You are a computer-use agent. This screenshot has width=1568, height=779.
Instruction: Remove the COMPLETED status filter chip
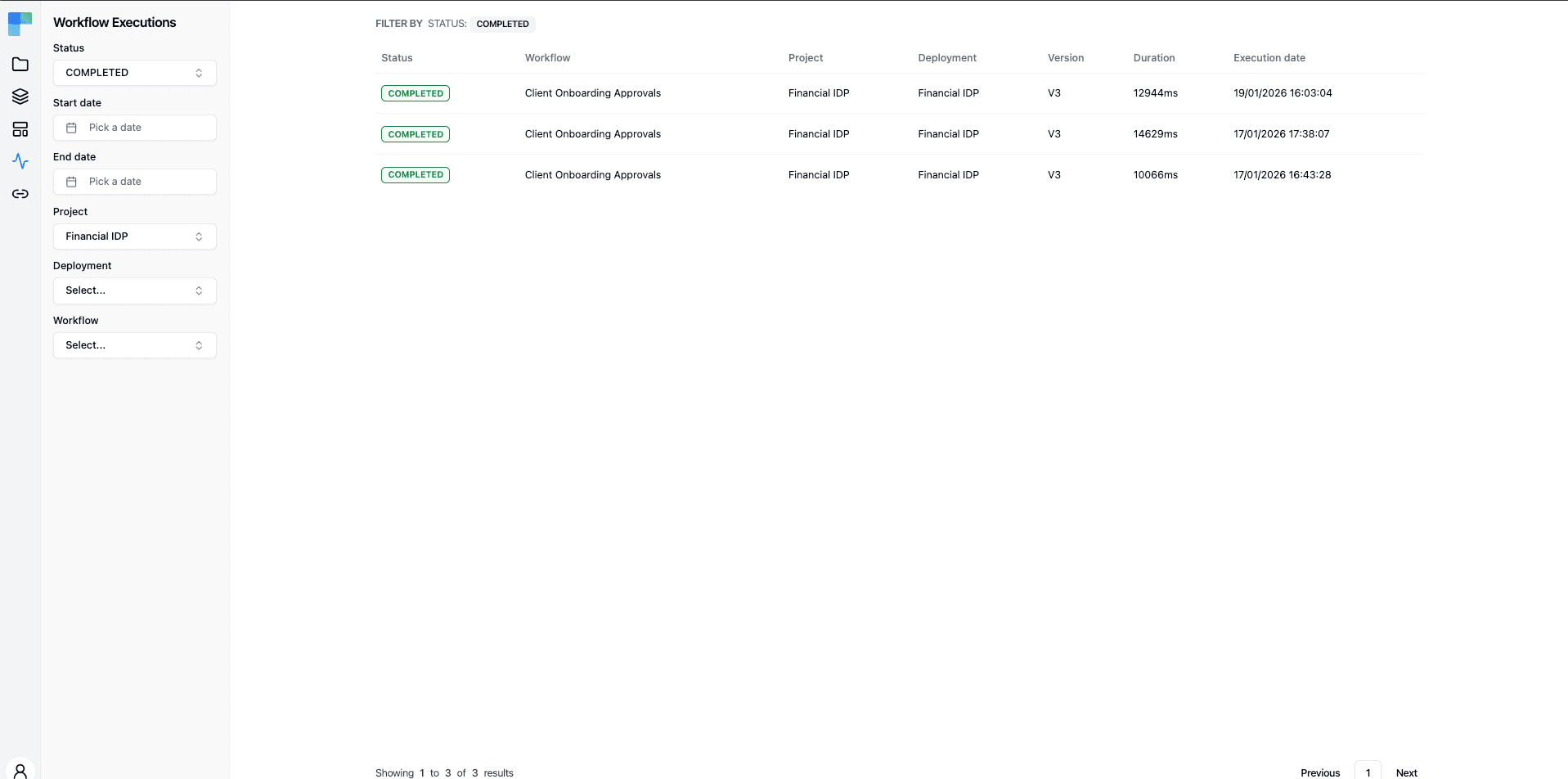coord(503,24)
